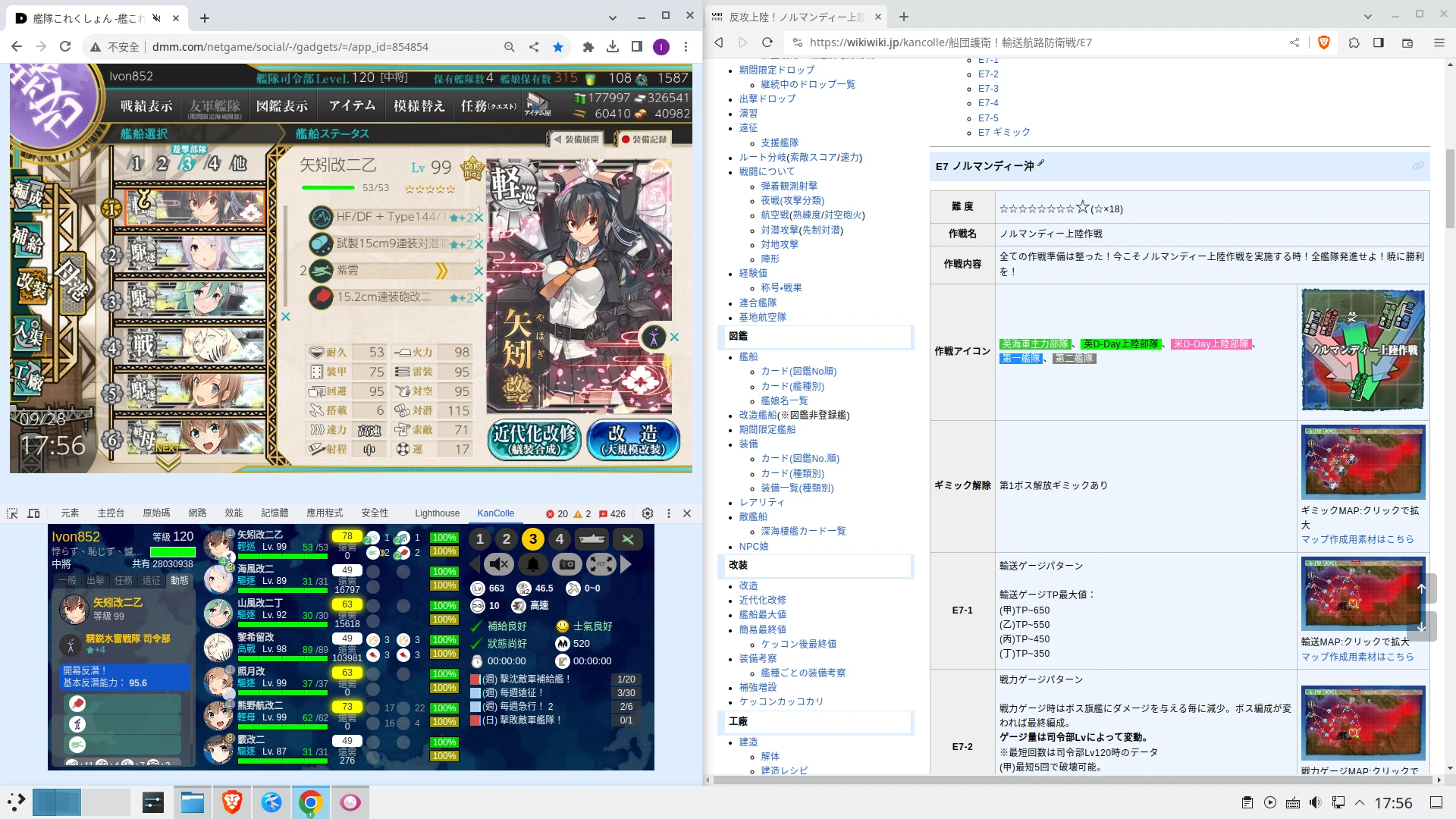Open the E7-3 wiki link
The height and width of the screenshot is (819, 1456).
coord(988,89)
